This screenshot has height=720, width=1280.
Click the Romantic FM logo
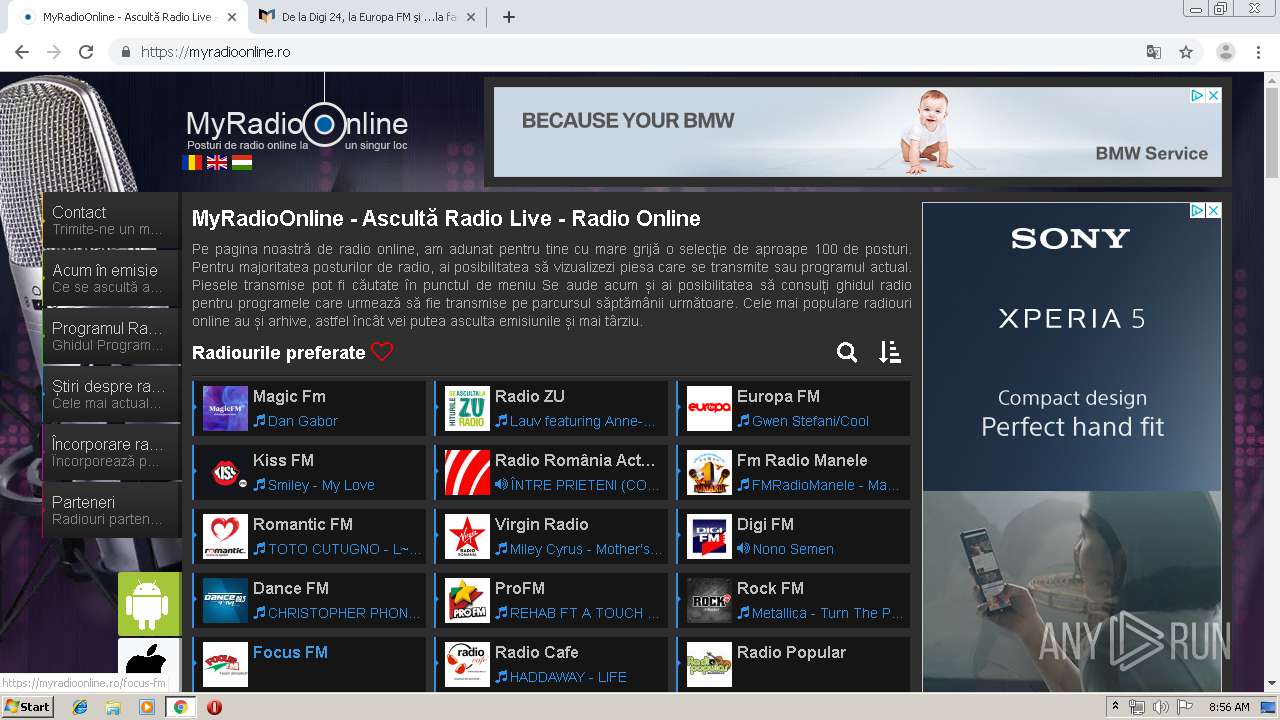[x=225, y=537]
